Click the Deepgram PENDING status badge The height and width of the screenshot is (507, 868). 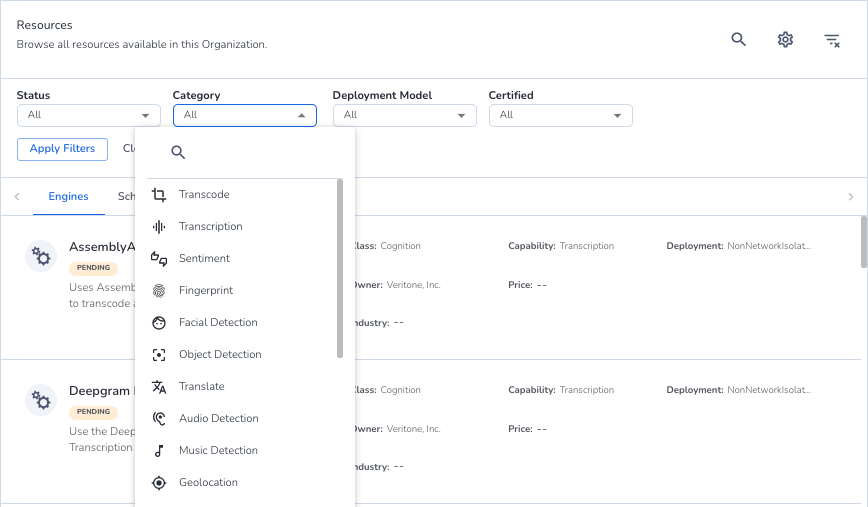click(94, 412)
